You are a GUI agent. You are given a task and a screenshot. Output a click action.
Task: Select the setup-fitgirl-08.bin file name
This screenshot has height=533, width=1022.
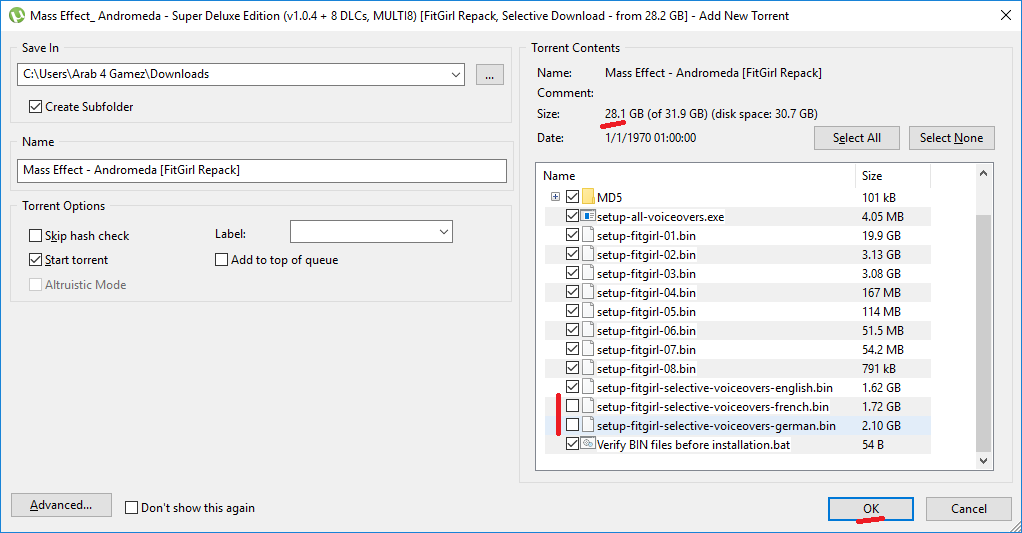tap(646, 369)
